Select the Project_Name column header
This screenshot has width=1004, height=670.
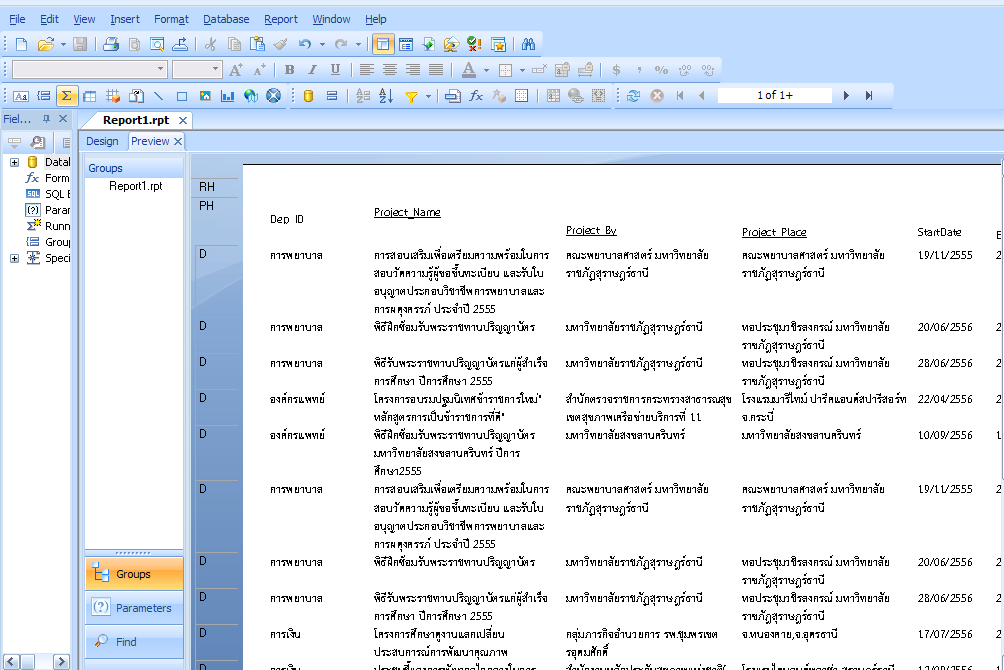point(407,212)
